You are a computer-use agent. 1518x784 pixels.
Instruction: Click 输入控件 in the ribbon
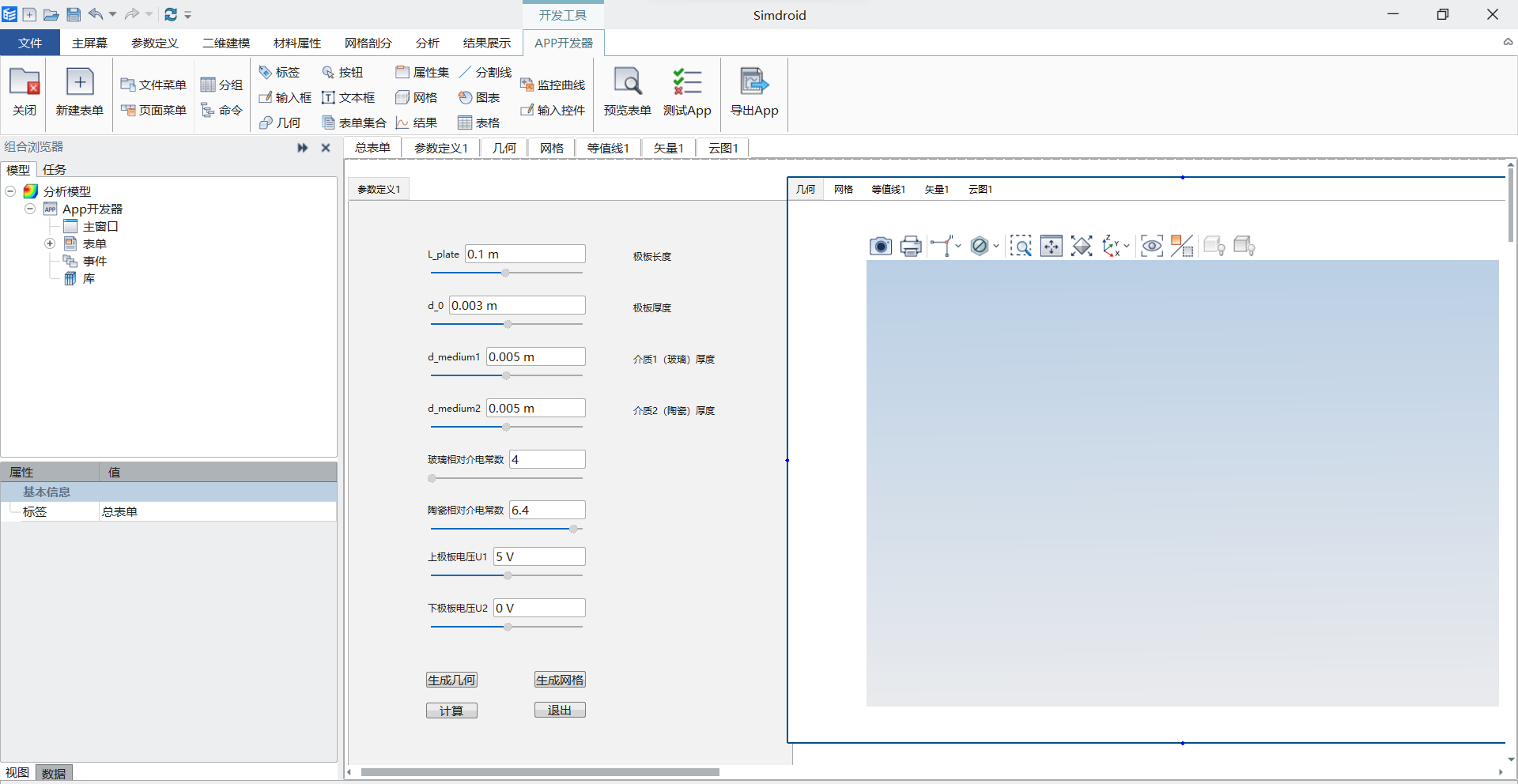[x=553, y=110]
